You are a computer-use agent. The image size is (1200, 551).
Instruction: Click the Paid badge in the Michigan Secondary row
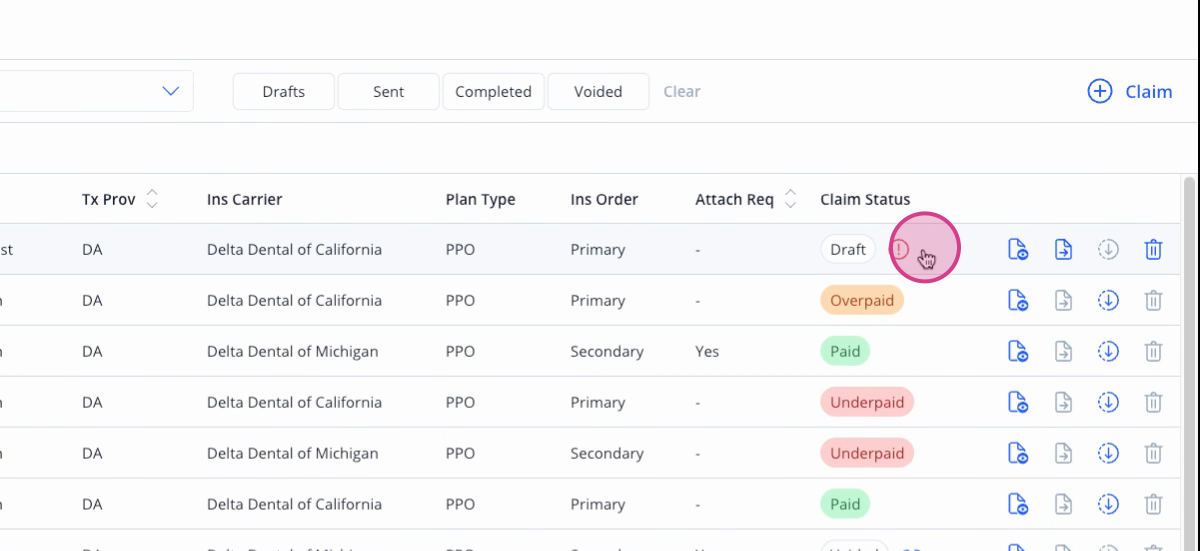(845, 351)
